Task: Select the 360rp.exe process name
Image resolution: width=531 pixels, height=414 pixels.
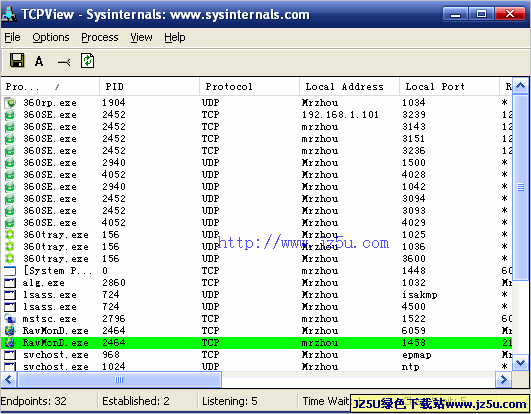Action: point(50,103)
